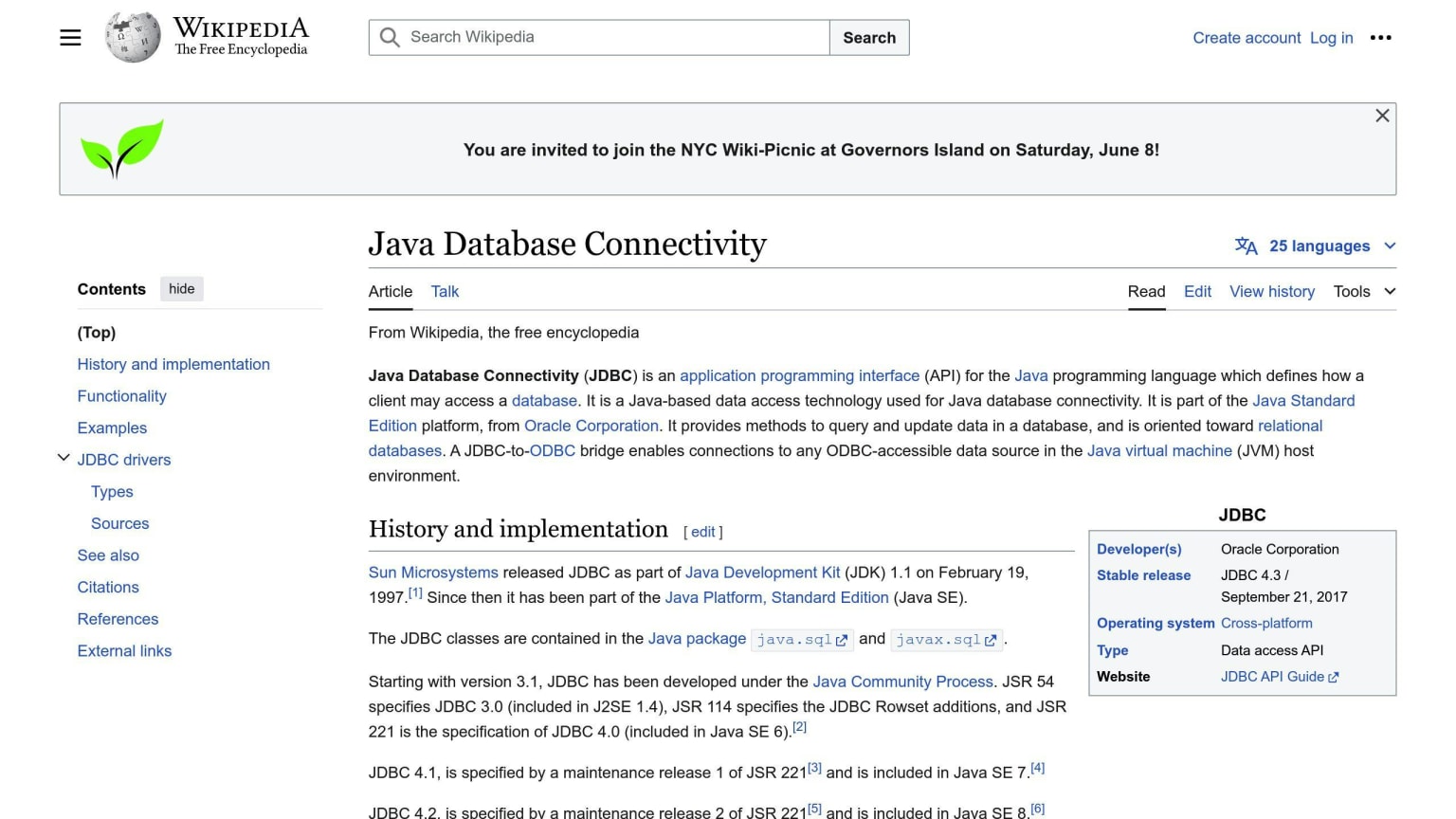Click edit link beside History and implementation
The width and height of the screenshot is (1456, 819).
tap(703, 532)
